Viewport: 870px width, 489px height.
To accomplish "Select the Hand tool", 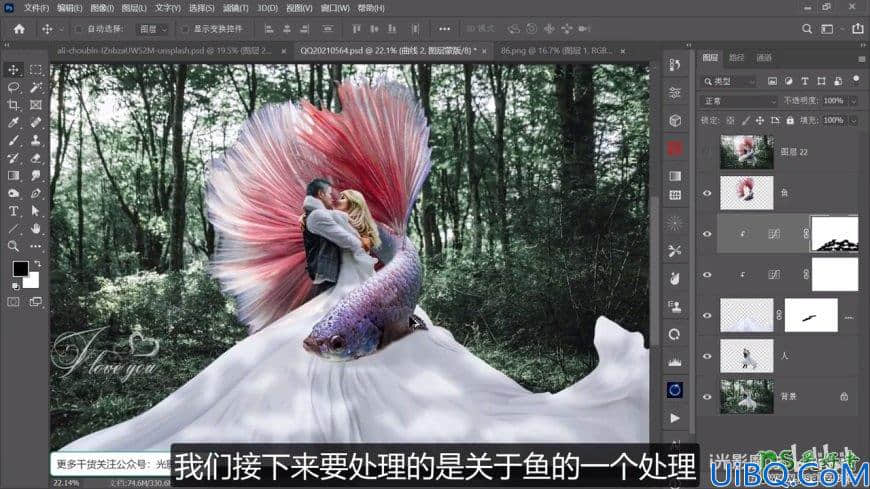I will tap(36, 228).
